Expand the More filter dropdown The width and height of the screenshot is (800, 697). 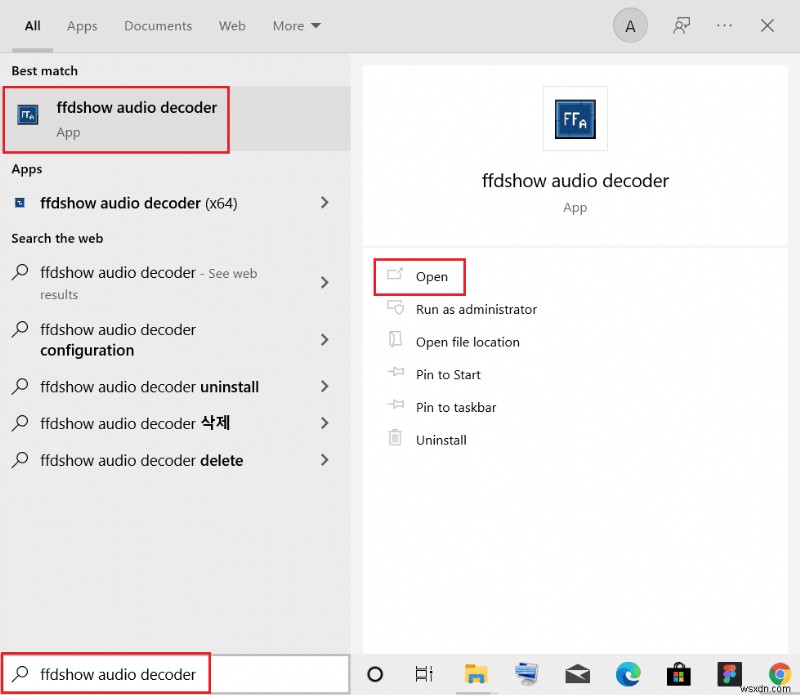(296, 26)
